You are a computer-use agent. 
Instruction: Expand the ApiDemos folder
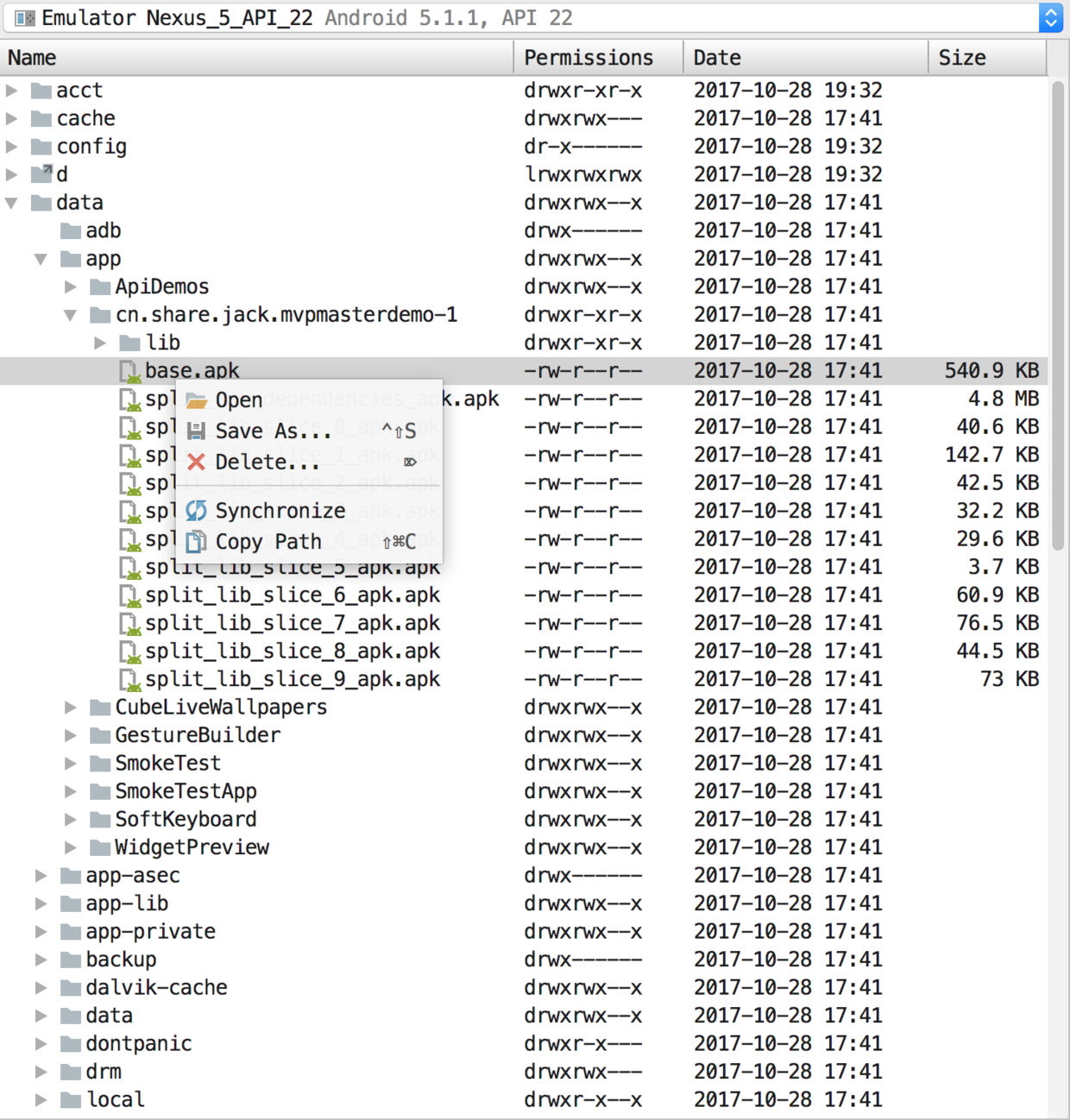tap(70, 286)
